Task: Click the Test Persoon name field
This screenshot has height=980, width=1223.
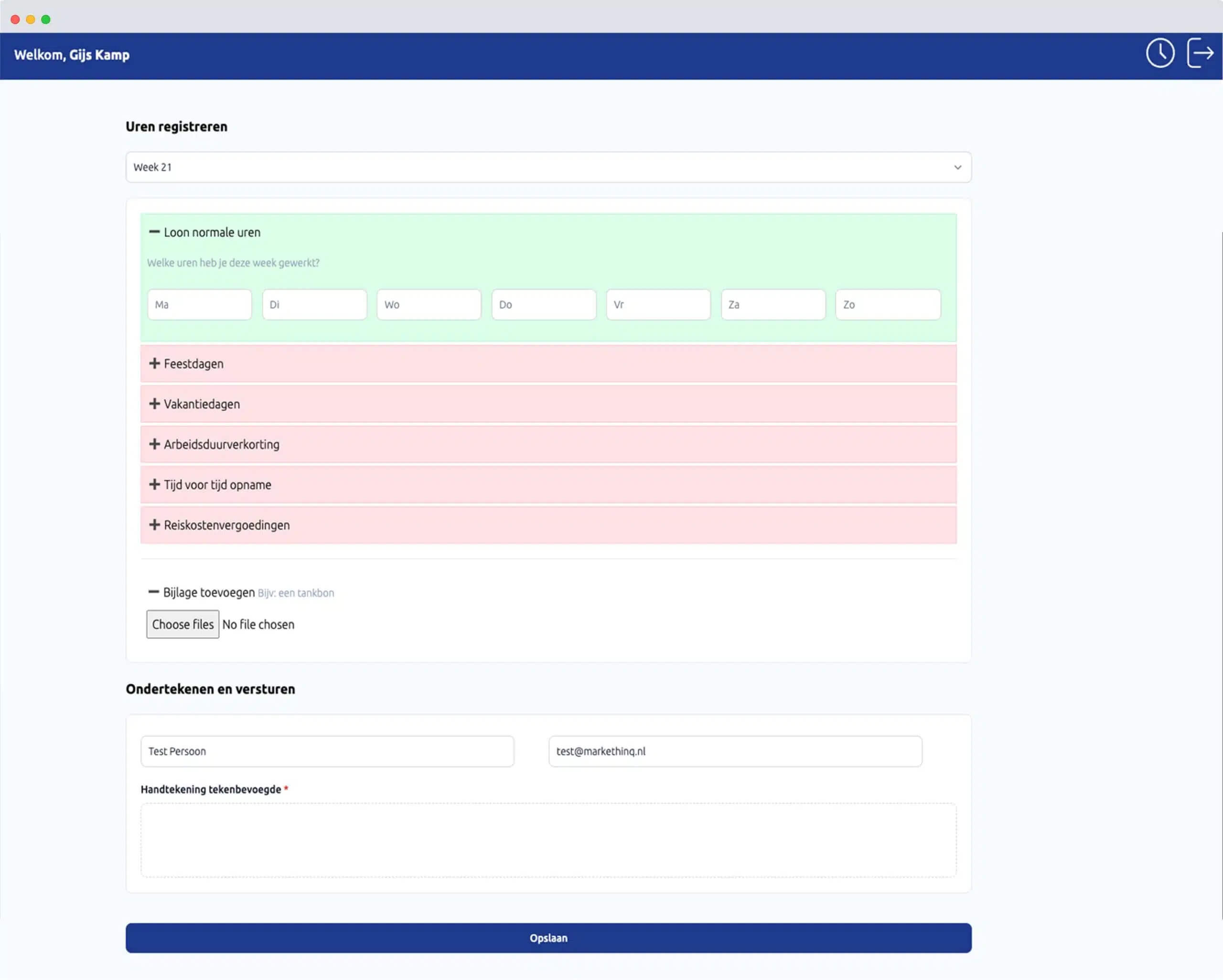Action: pyautogui.click(x=327, y=751)
